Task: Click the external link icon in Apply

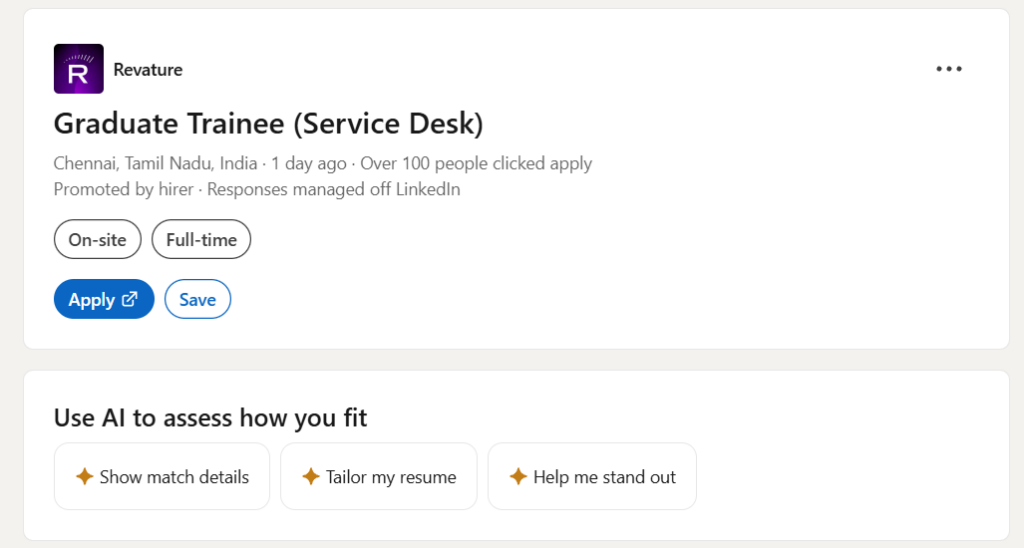Action: coord(130,299)
